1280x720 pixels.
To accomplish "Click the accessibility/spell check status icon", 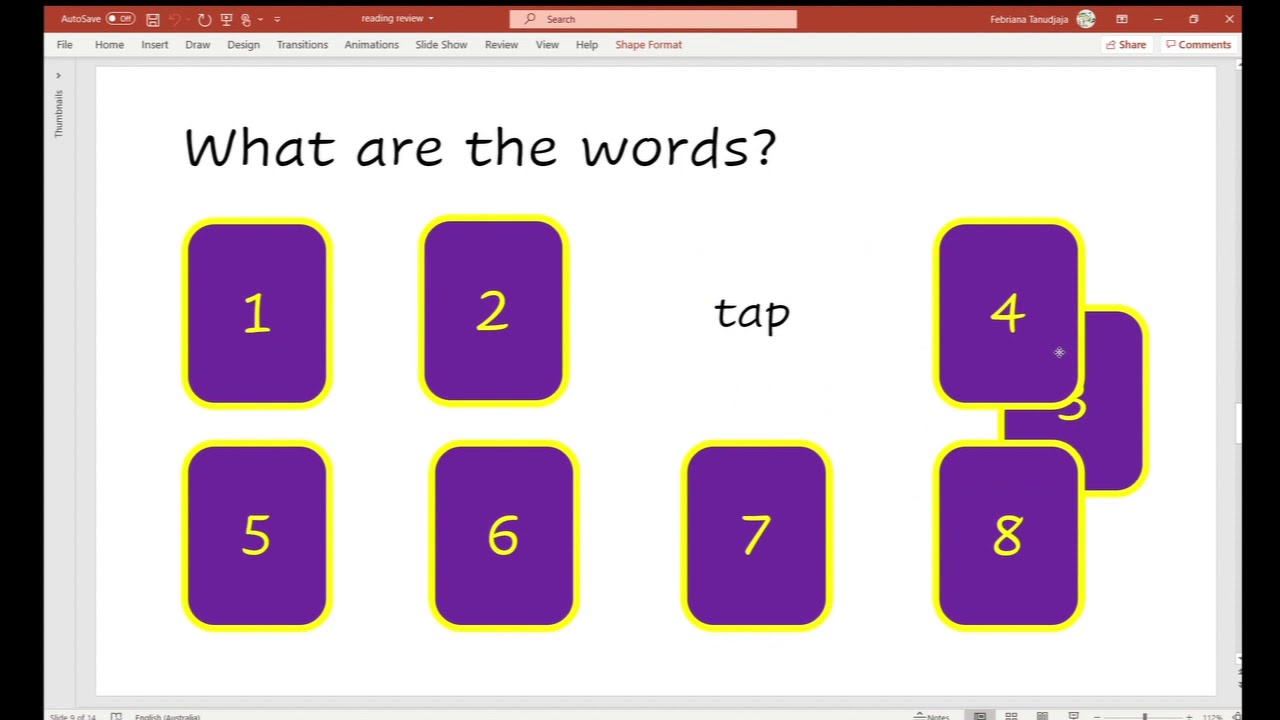I will tap(116, 716).
